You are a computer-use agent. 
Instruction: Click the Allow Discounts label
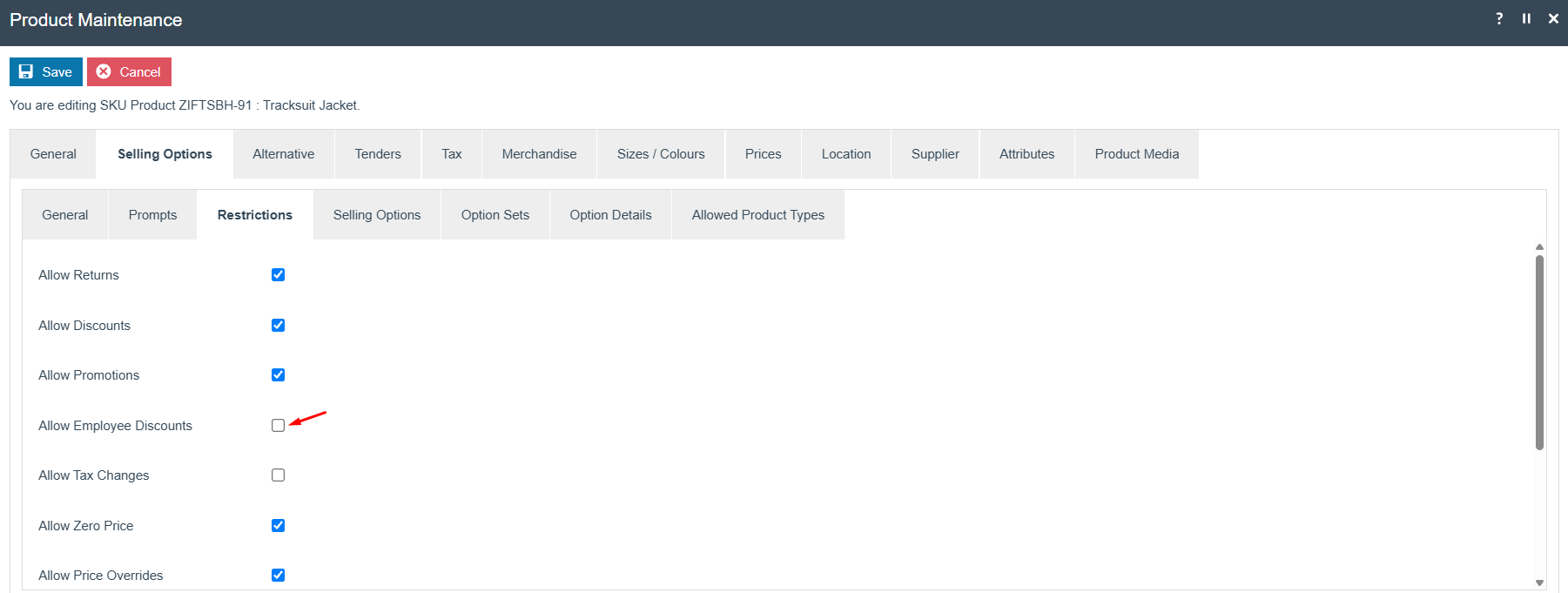tap(84, 326)
